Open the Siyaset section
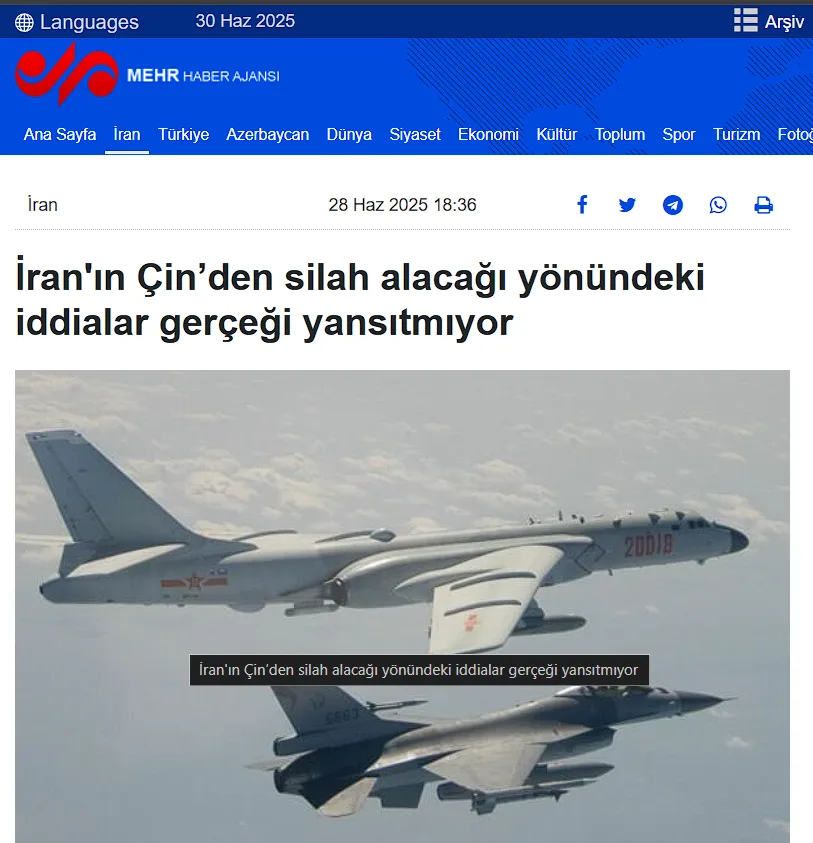The width and height of the screenshot is (813, 843). tap(415, 134)
